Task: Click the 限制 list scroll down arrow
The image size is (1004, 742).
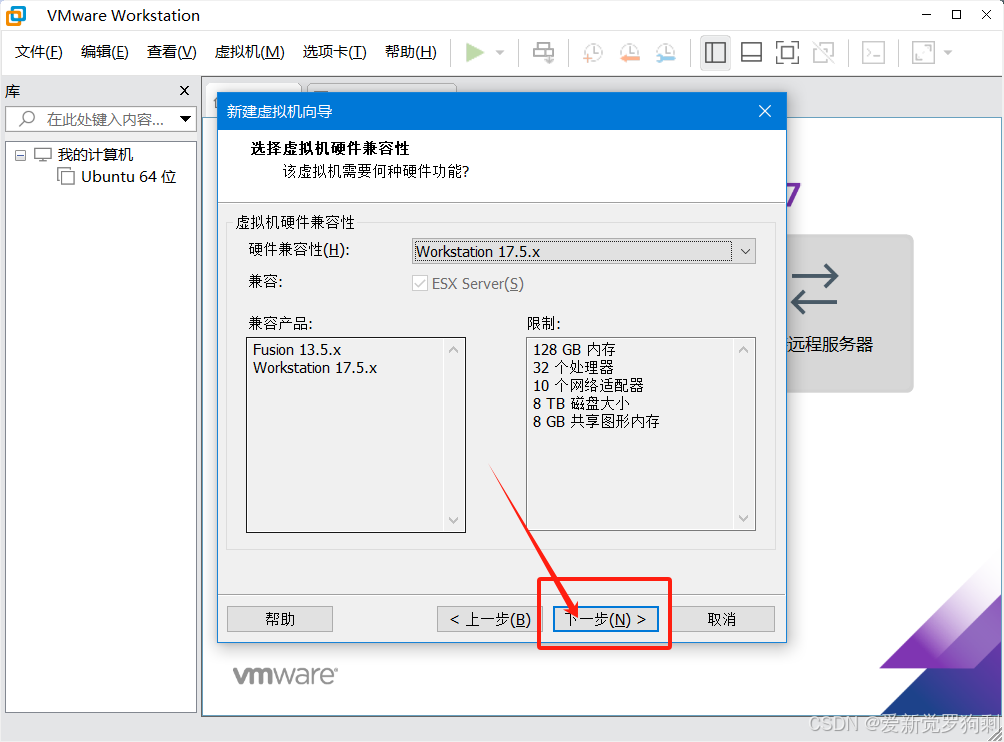Action: pos(743,518)
